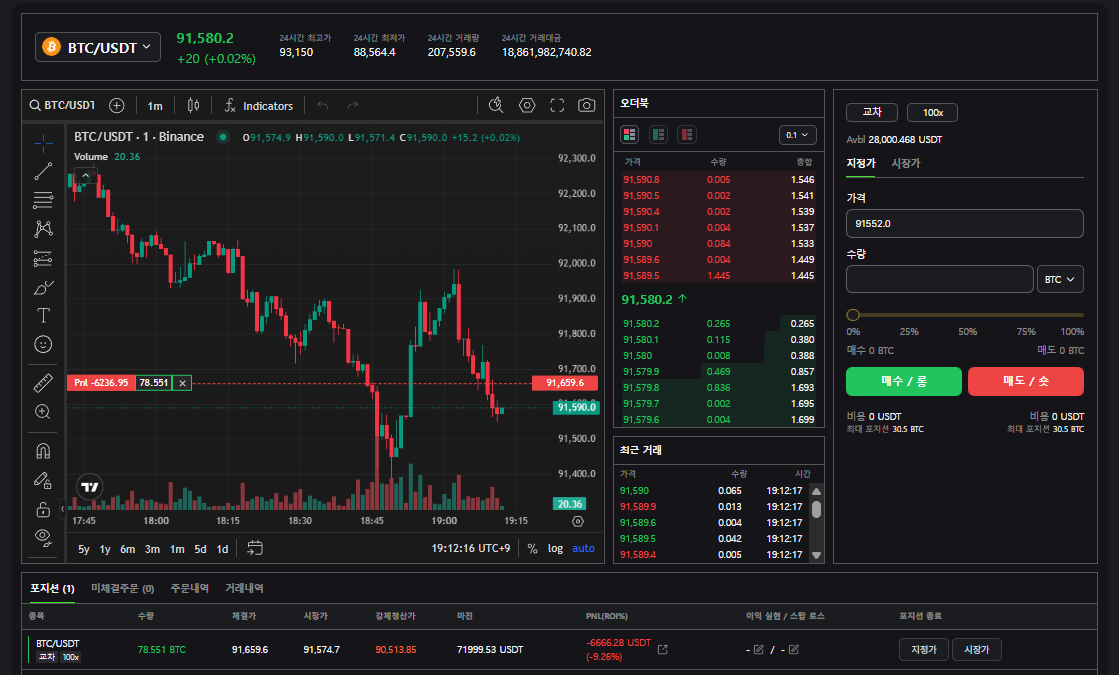The height and width of the screenshot is (675, 1119).
Task: Toggle hide all drawings eye icon
Action: tap(43, 536)
